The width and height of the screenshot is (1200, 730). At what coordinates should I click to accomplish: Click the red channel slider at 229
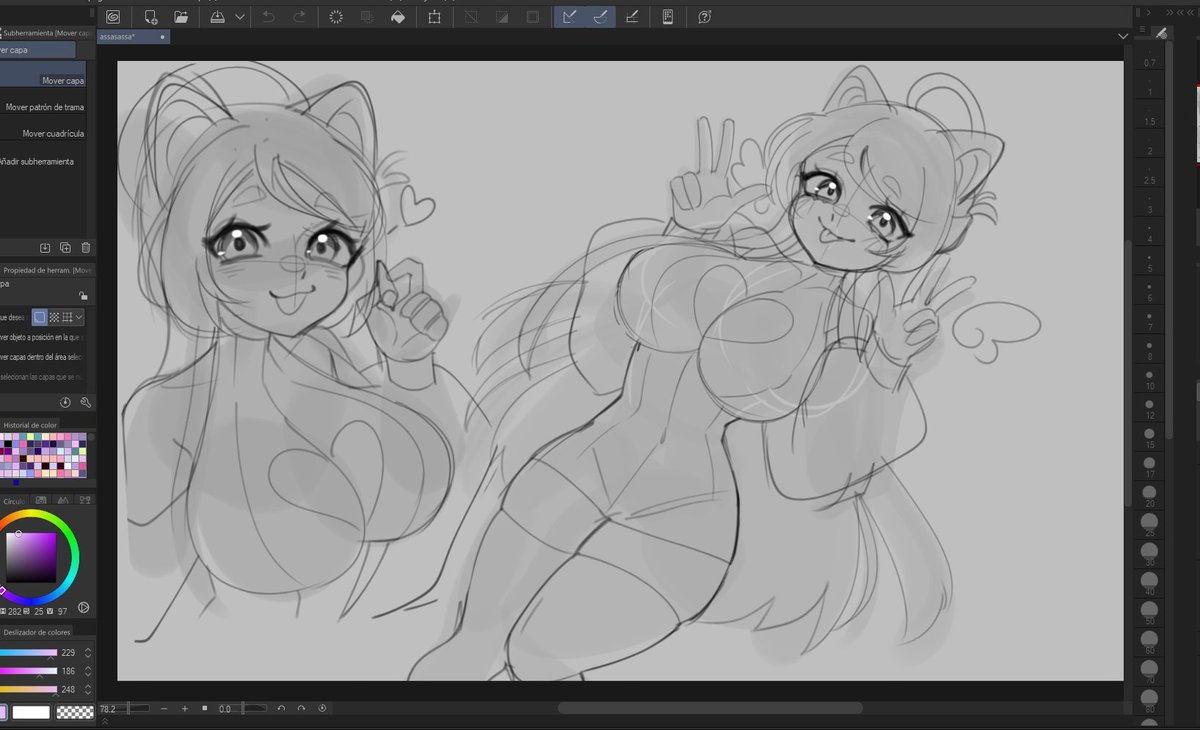point(28,652)
